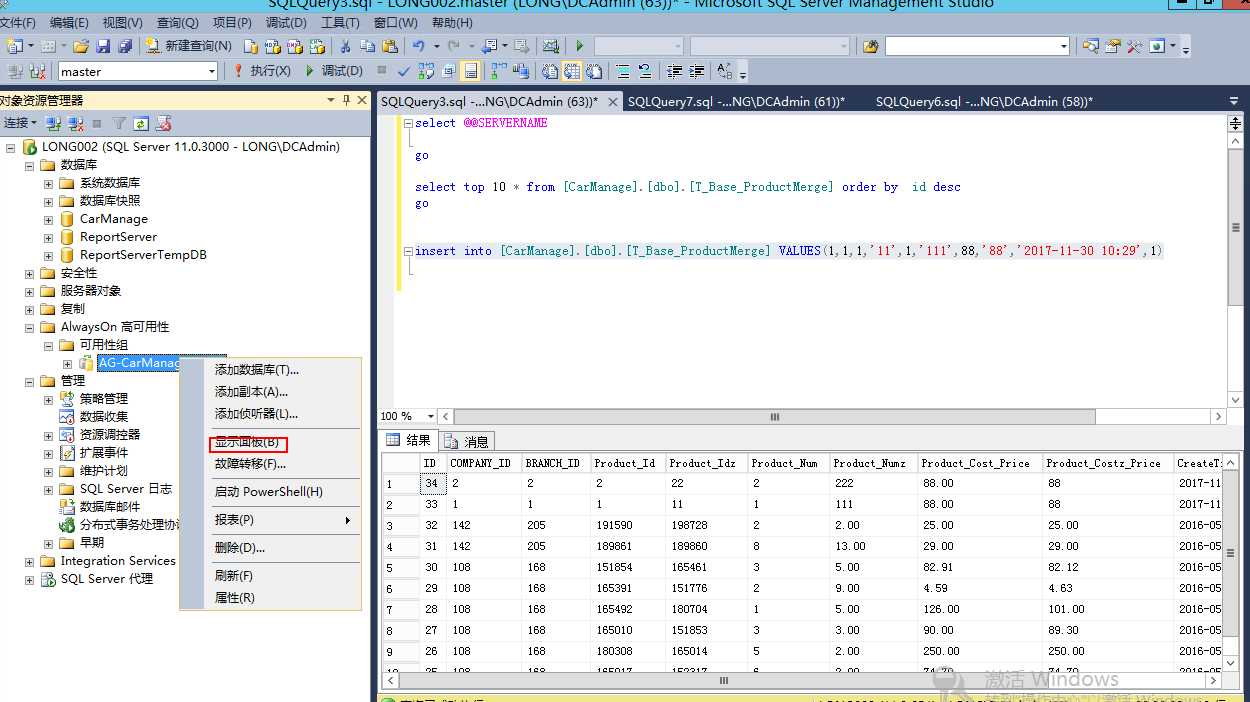Click the Increase indent icon
1250x702 pixels.
696,71
